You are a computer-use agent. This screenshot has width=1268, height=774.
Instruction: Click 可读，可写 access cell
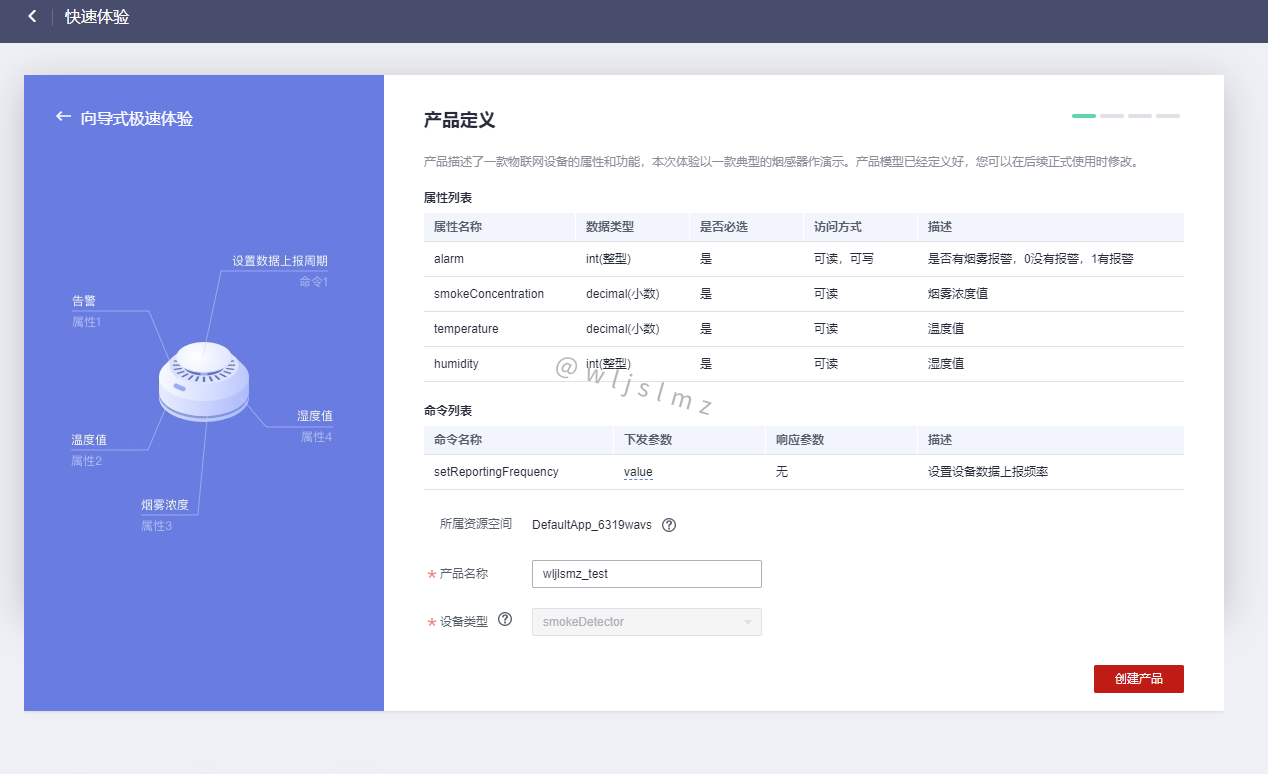coord(844,259)
